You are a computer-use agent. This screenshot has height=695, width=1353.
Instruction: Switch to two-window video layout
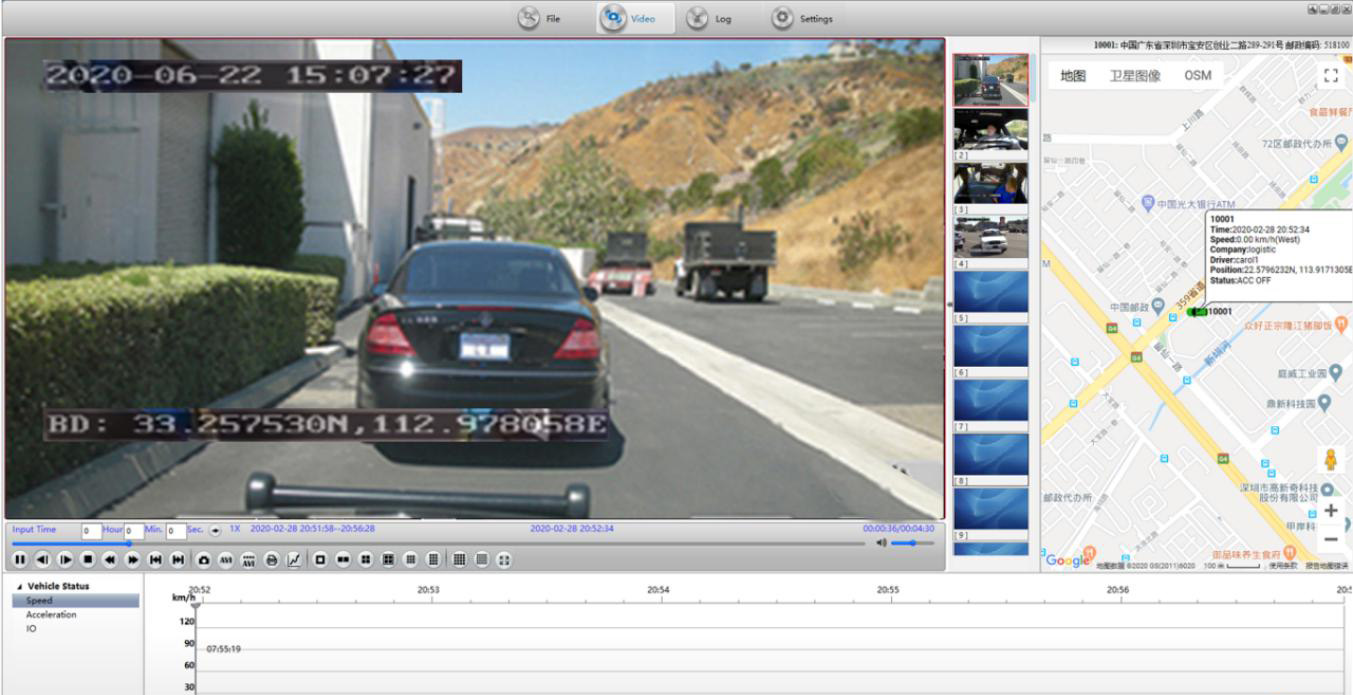[x=343, y=560]
